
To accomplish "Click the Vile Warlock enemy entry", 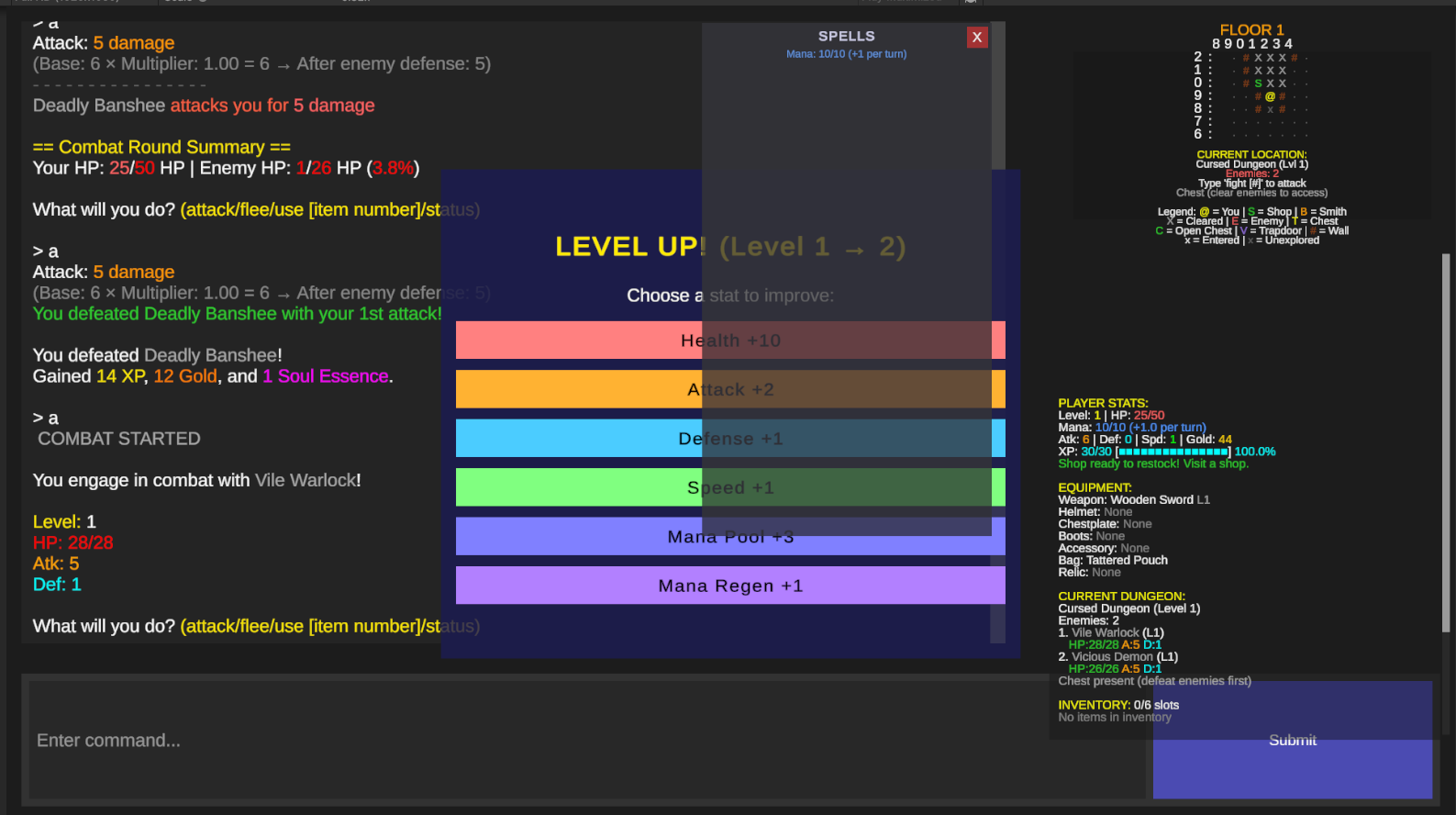I will coord(1110,632).
